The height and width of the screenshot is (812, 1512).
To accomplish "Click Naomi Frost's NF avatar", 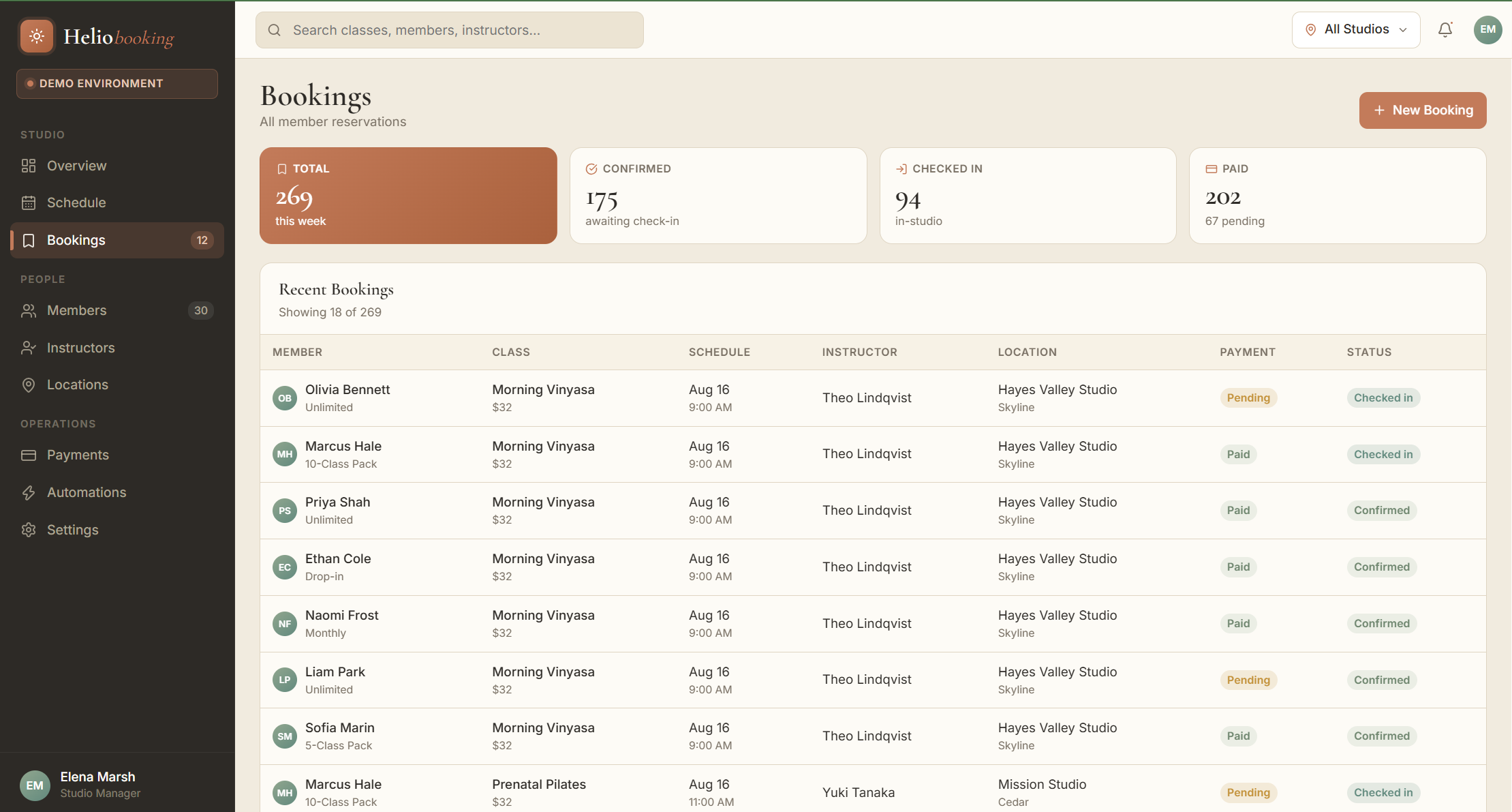I will pyautogui.click(x=285, y=624).
